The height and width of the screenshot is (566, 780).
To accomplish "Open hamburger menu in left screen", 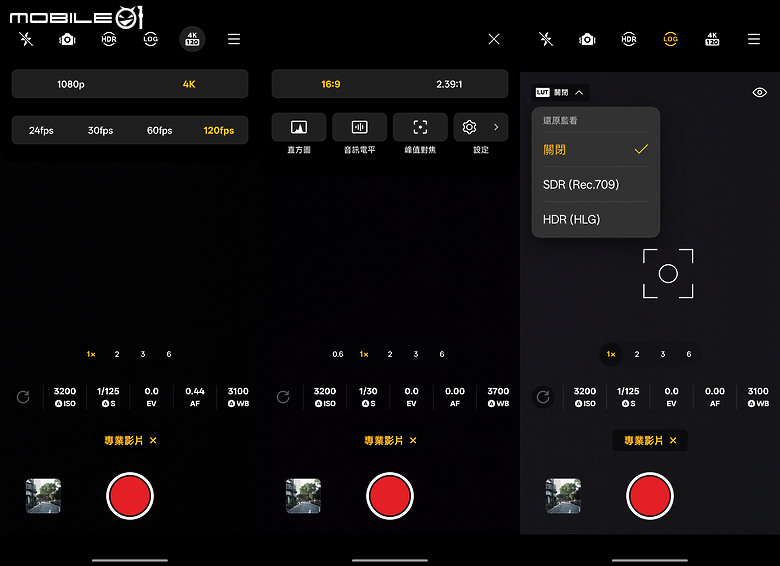I will pyautogui.click(x=234, y=39).
